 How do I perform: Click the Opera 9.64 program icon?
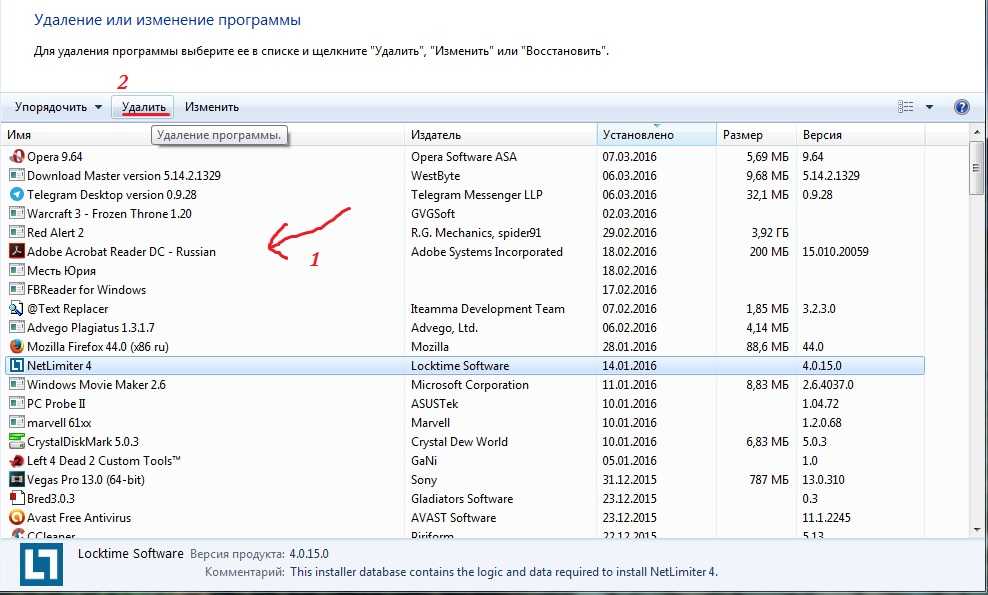pyautogui.click(x=16, y=156)
